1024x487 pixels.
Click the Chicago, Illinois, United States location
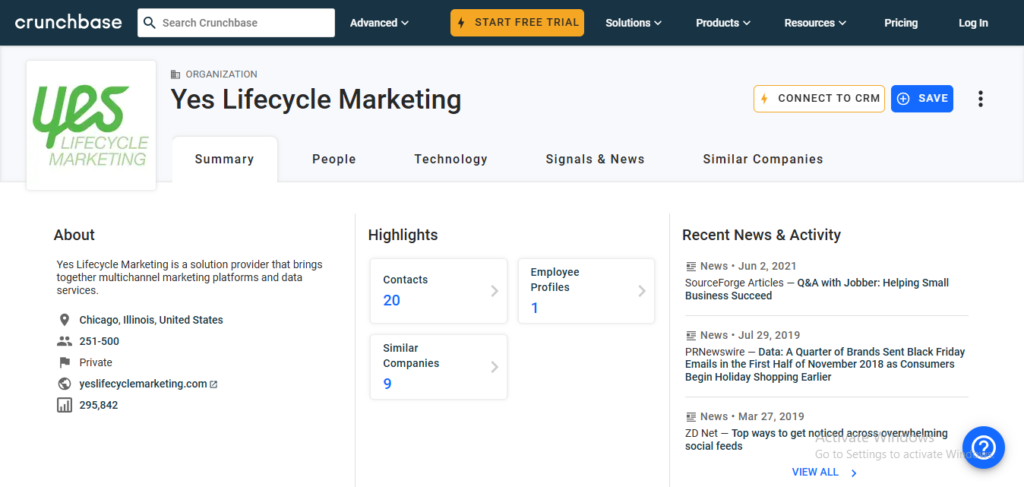click(x=151, y=320)
